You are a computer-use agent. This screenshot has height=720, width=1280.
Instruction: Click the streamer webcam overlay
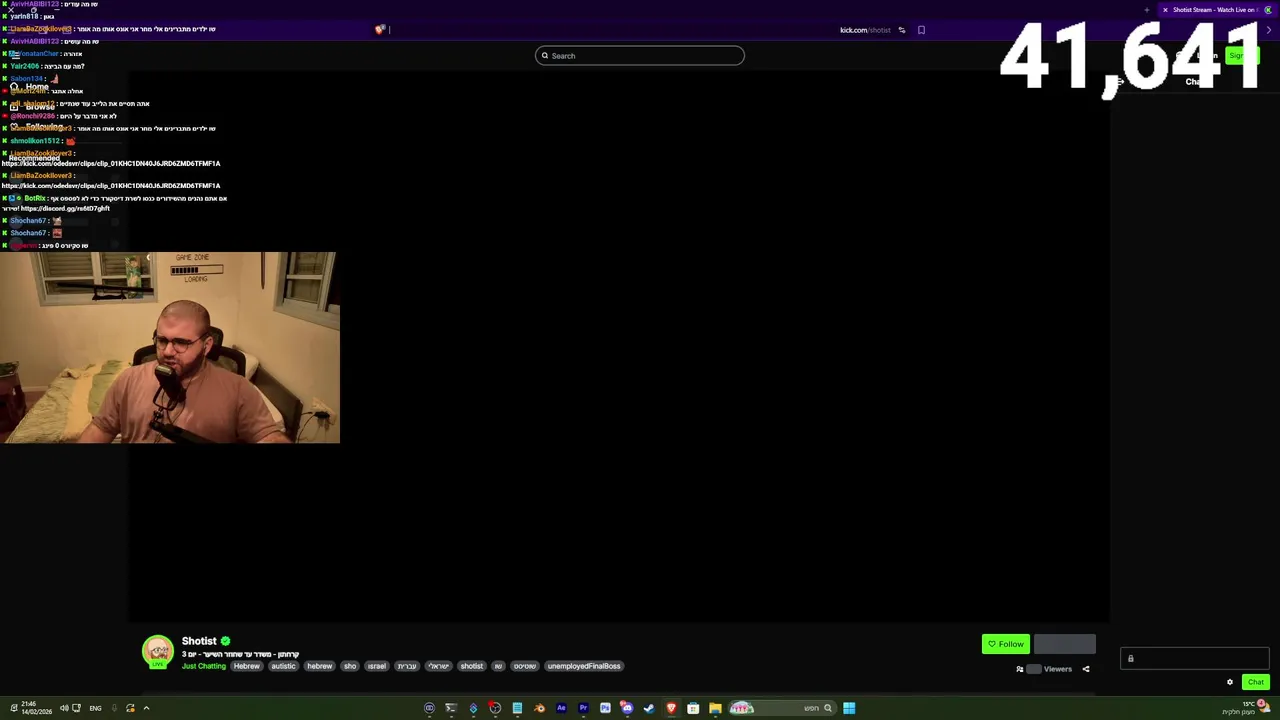(x=170, y=347)
